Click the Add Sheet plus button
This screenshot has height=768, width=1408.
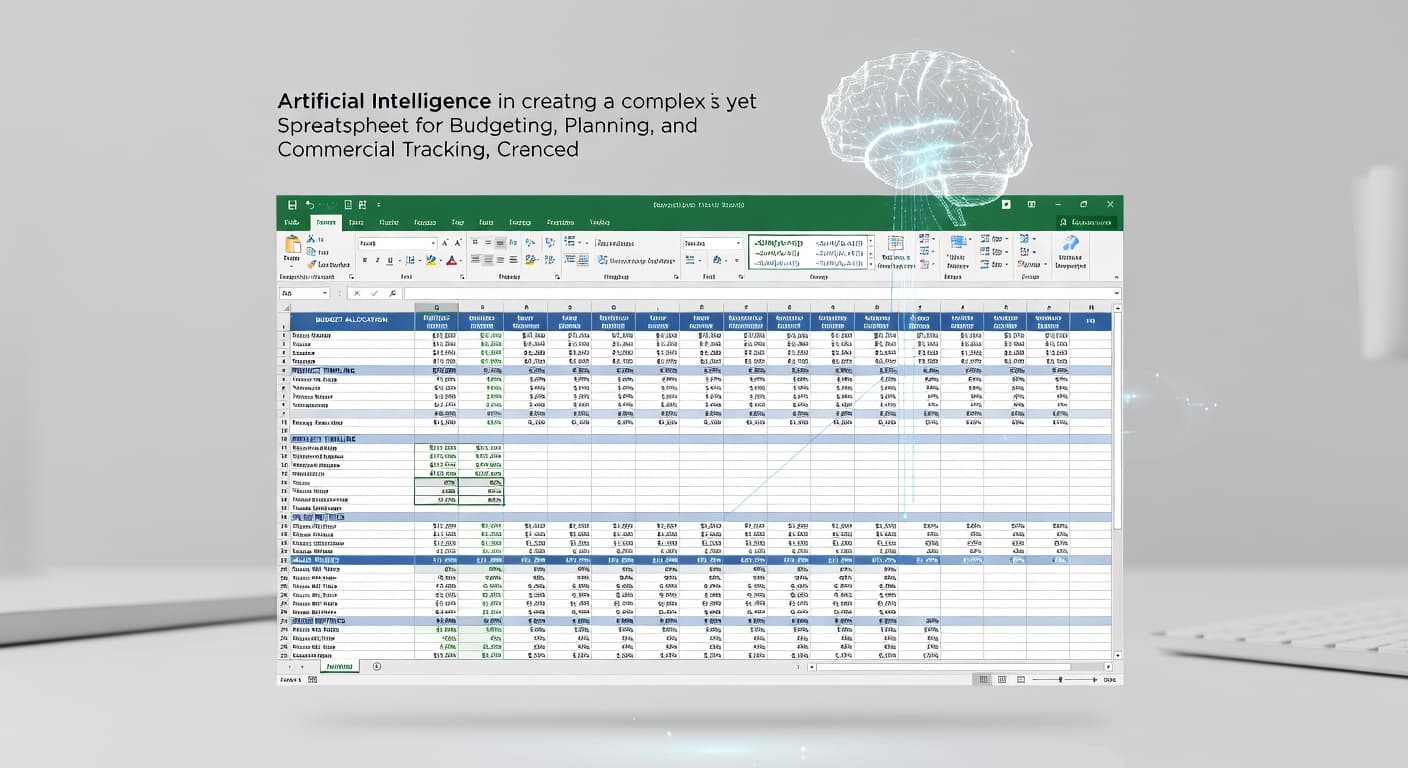377,665
